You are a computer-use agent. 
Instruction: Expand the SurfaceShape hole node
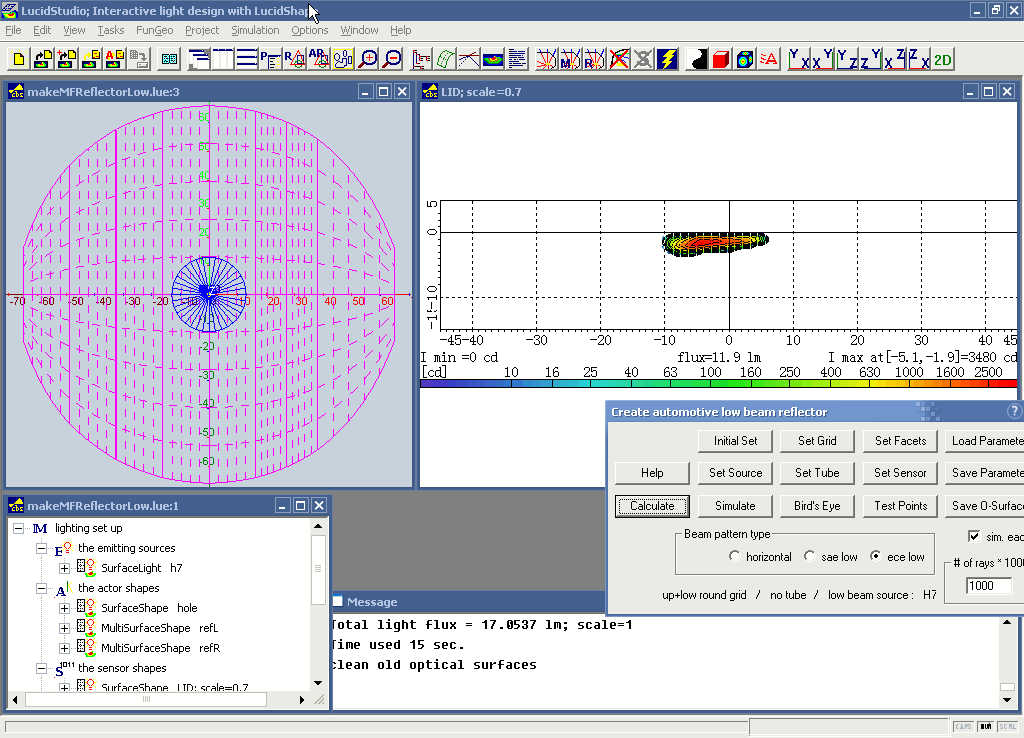pos(64,608)
